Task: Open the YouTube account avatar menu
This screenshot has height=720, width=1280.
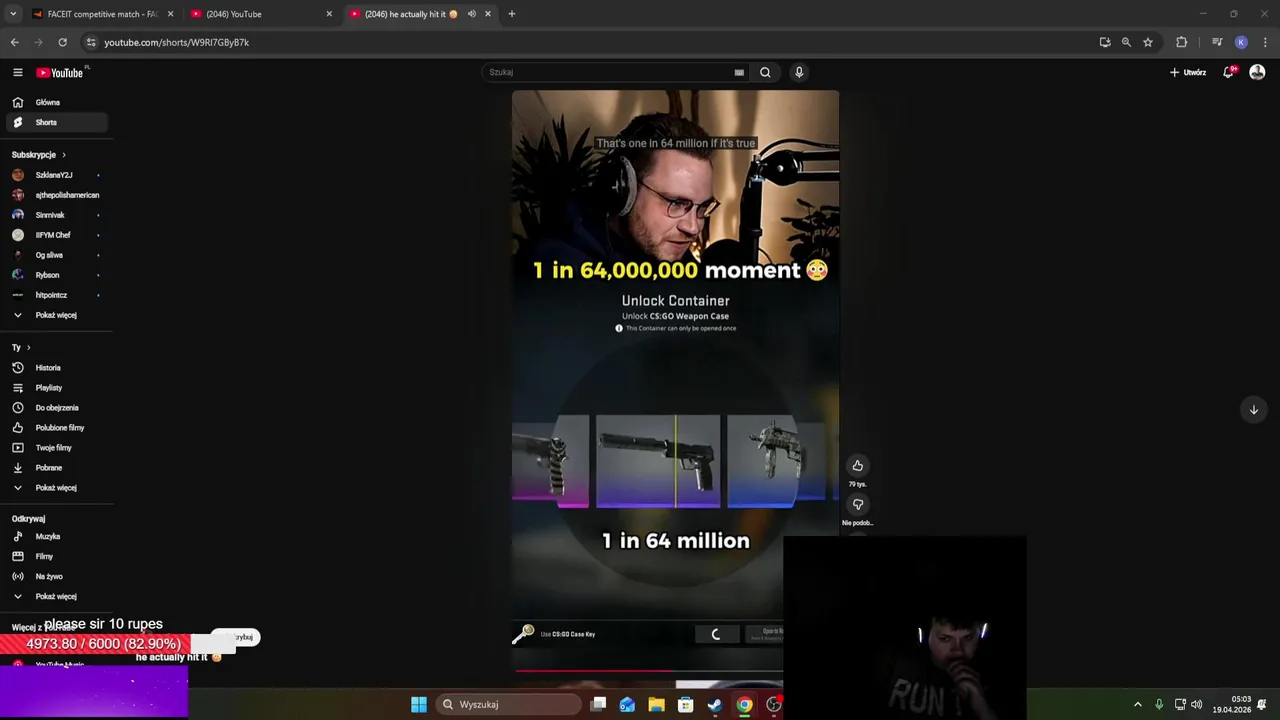Action: 1257,72
